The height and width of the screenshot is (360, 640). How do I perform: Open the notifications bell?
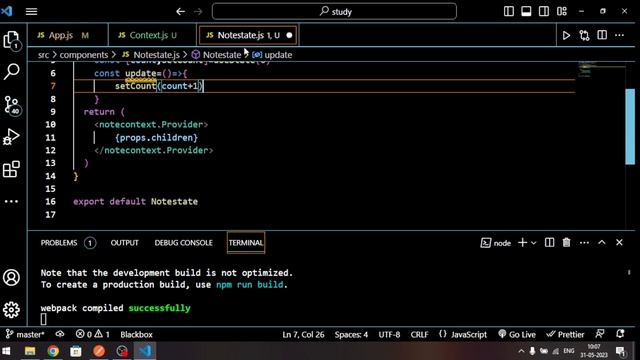tap(620, 334)
